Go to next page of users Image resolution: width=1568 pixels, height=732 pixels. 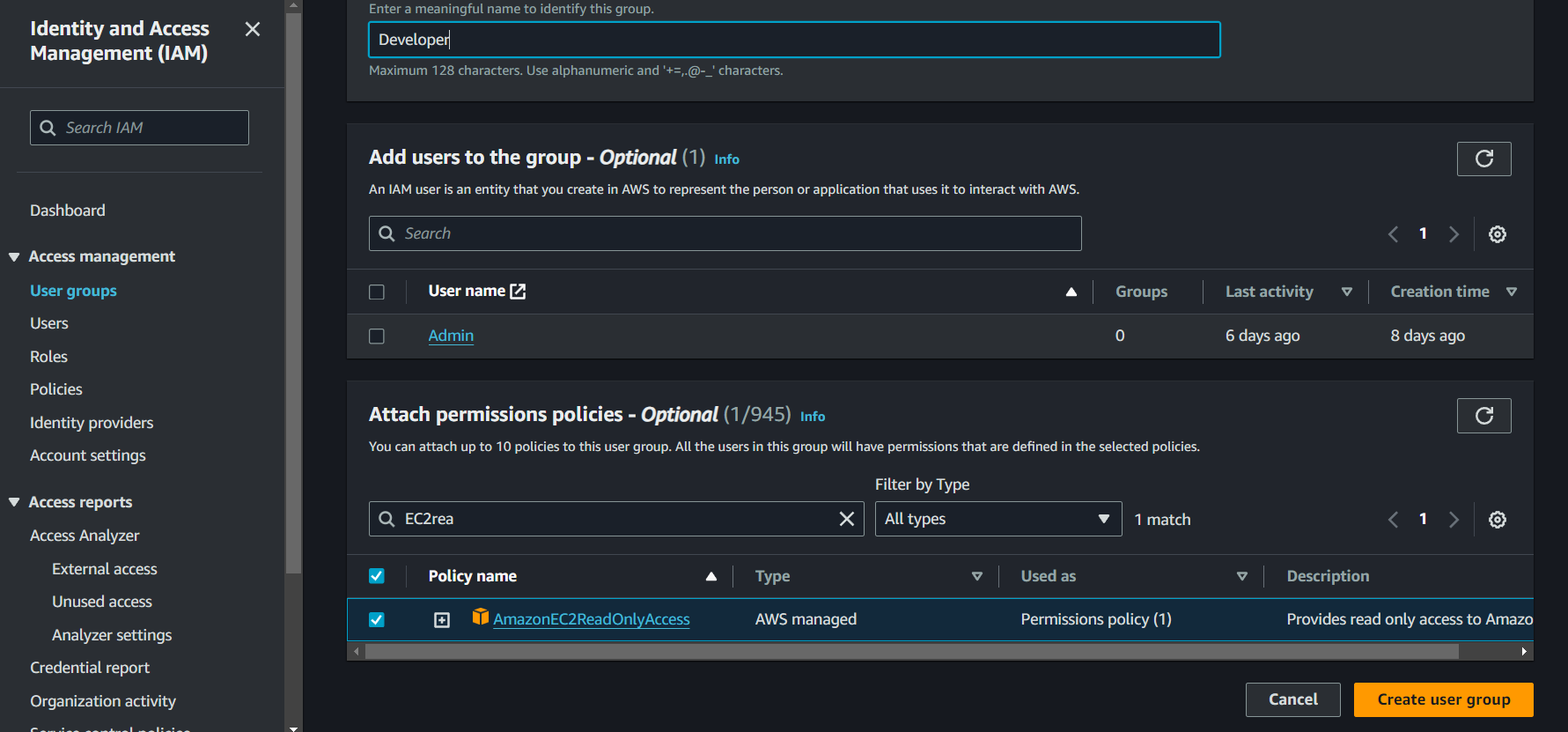pos(1454,234)
